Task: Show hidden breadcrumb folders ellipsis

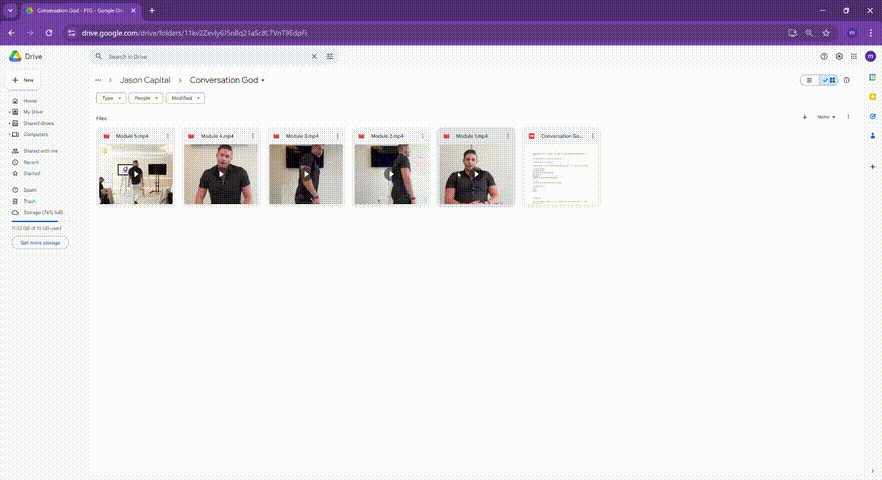Action: (98, 80)
